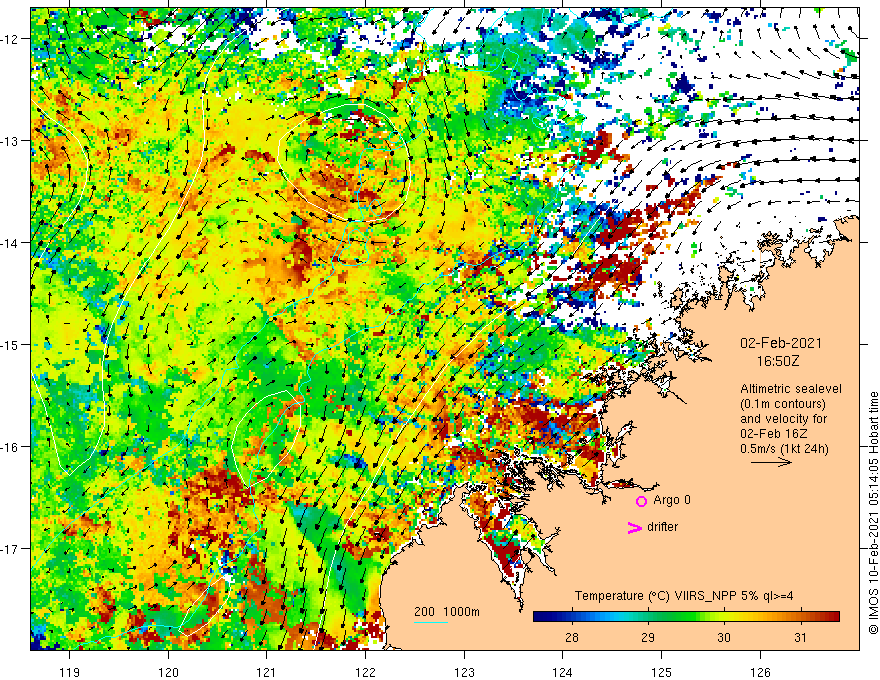Viewport: 880px width, 680px height.
Task: Click the 'Altimetric sealevel' text
Action: tap(791, 389)
